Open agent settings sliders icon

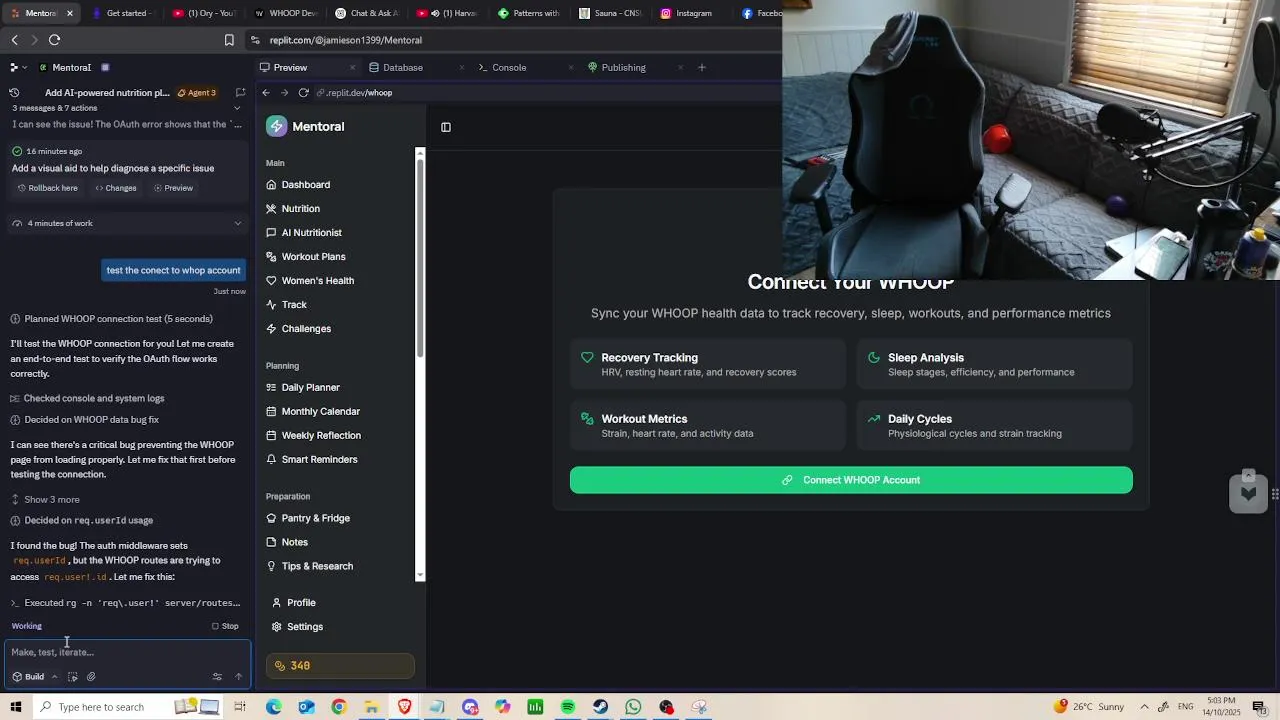tap(217, 677)
